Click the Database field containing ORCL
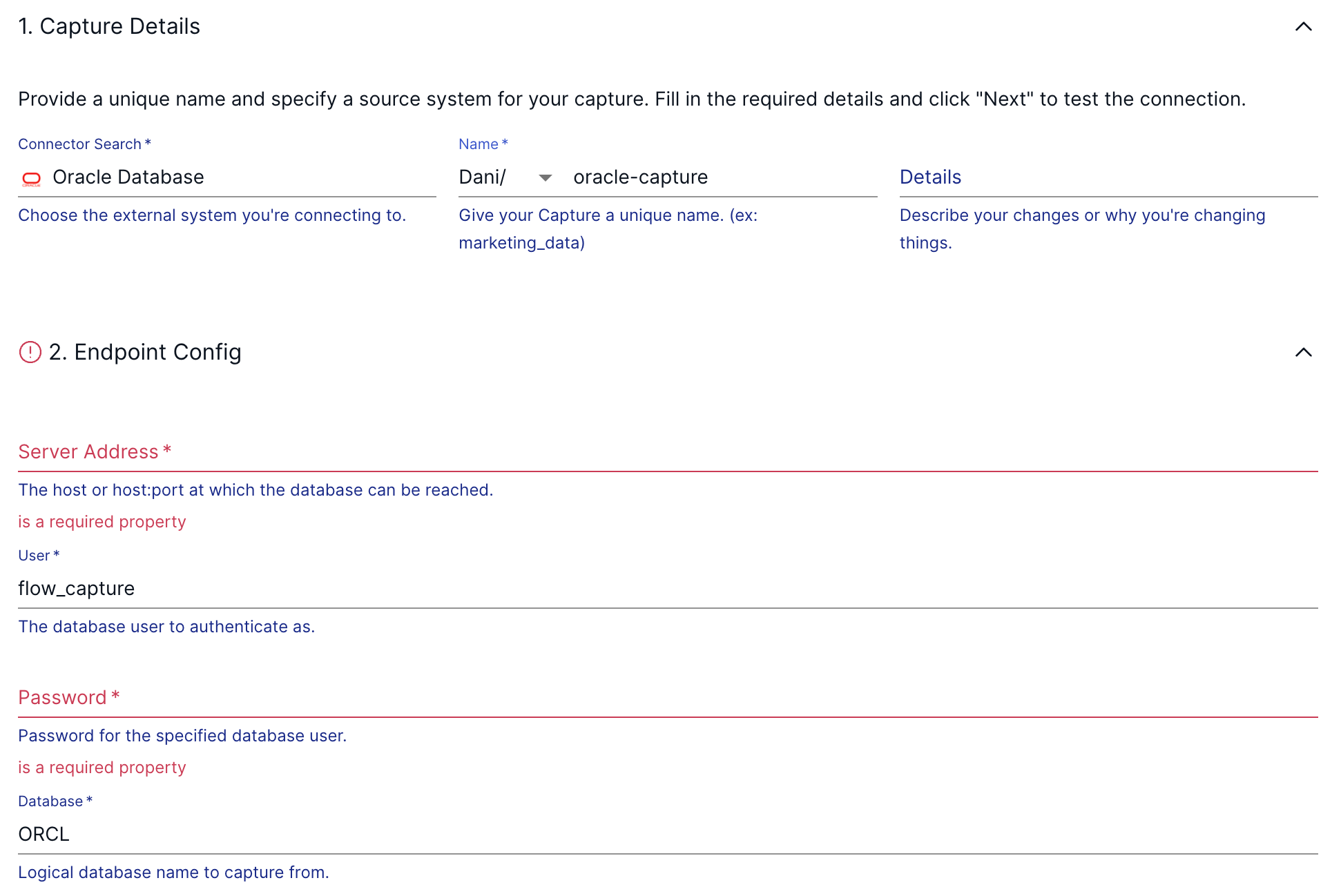This screenshot has width=1341, height=896. [x=667, y=835]
